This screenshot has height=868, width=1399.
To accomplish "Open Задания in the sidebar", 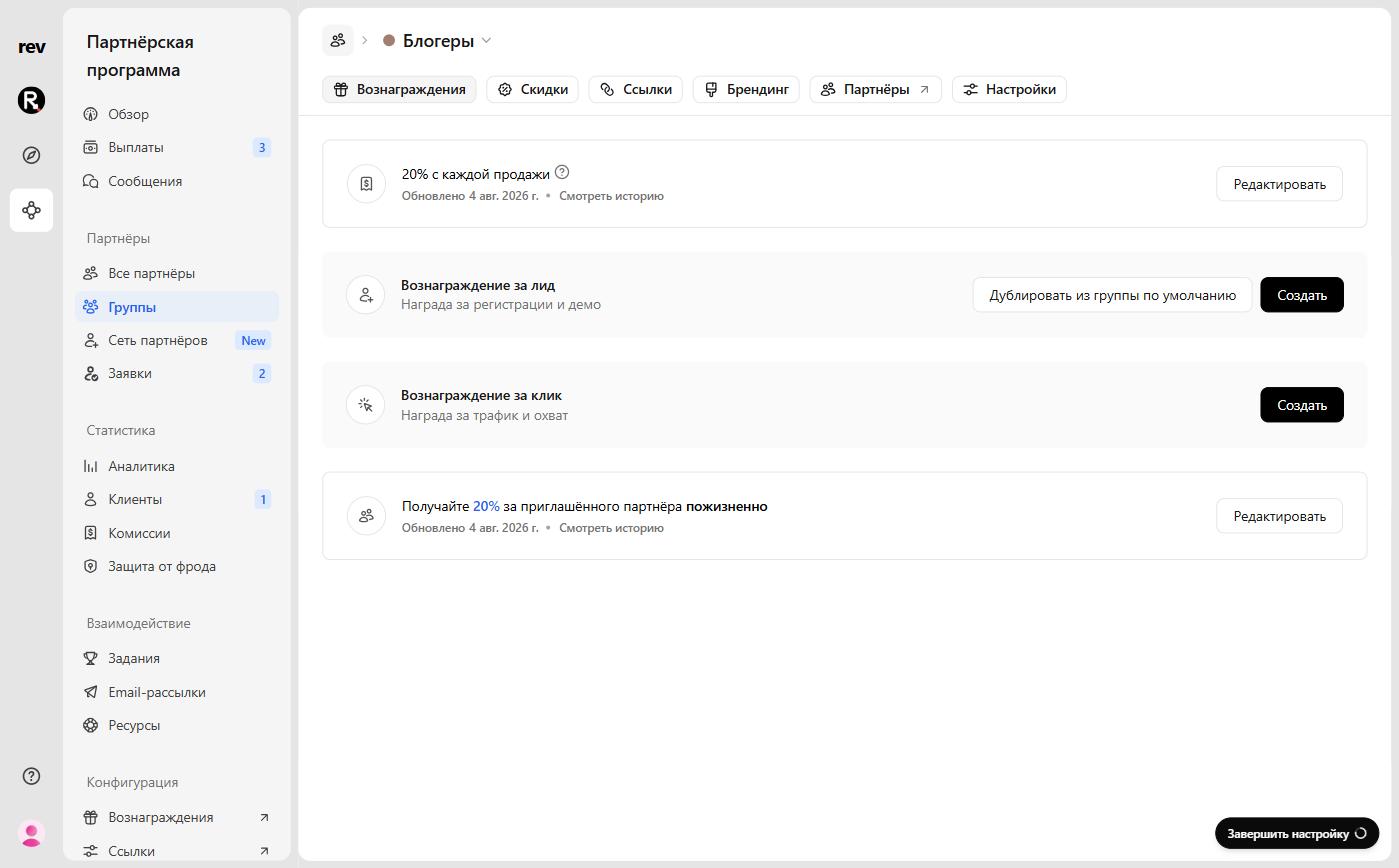I will (177, 658).
